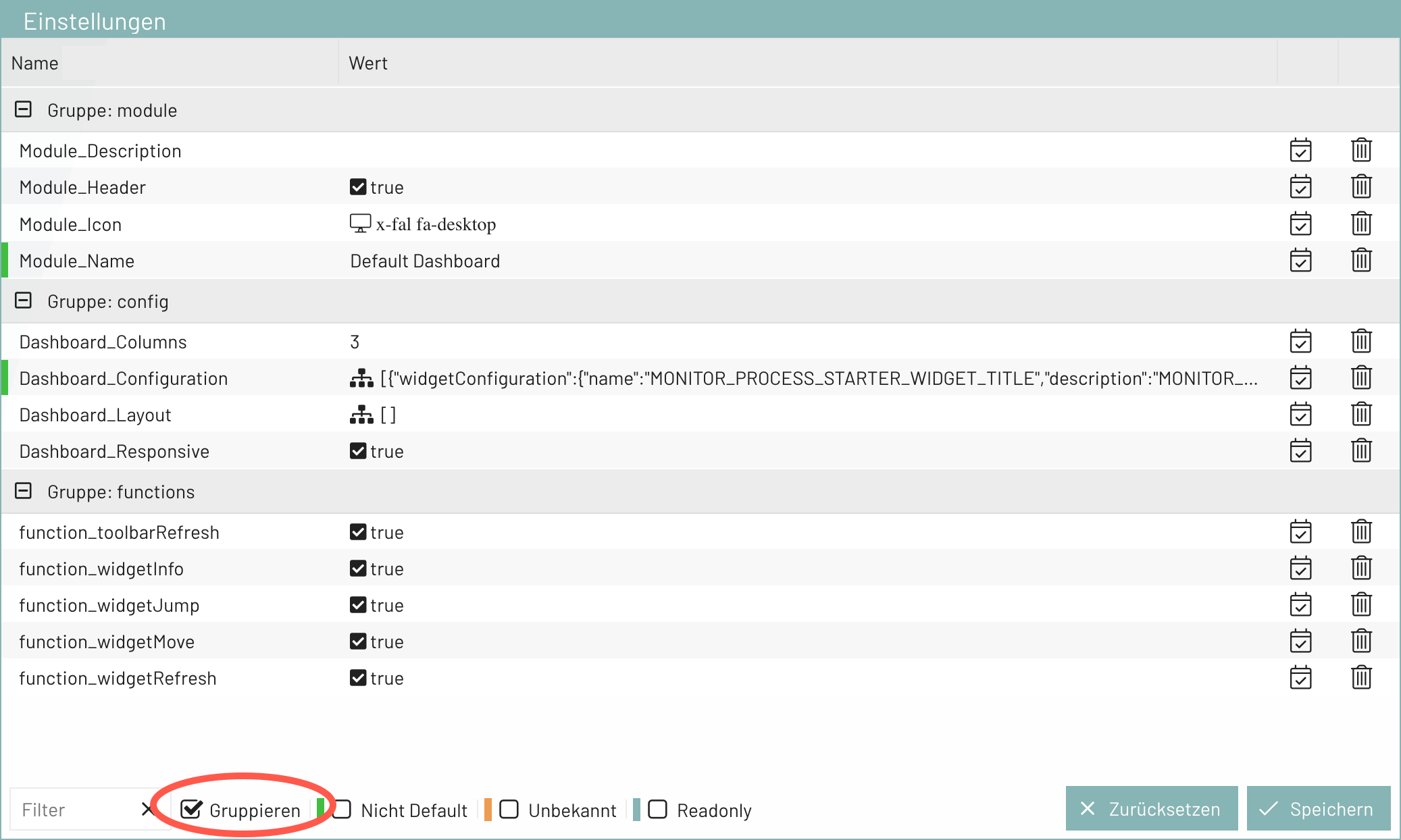The image size is (1401, 840).
Task: Click desktop icon in Module_Icon value
Action: (360, 224)
